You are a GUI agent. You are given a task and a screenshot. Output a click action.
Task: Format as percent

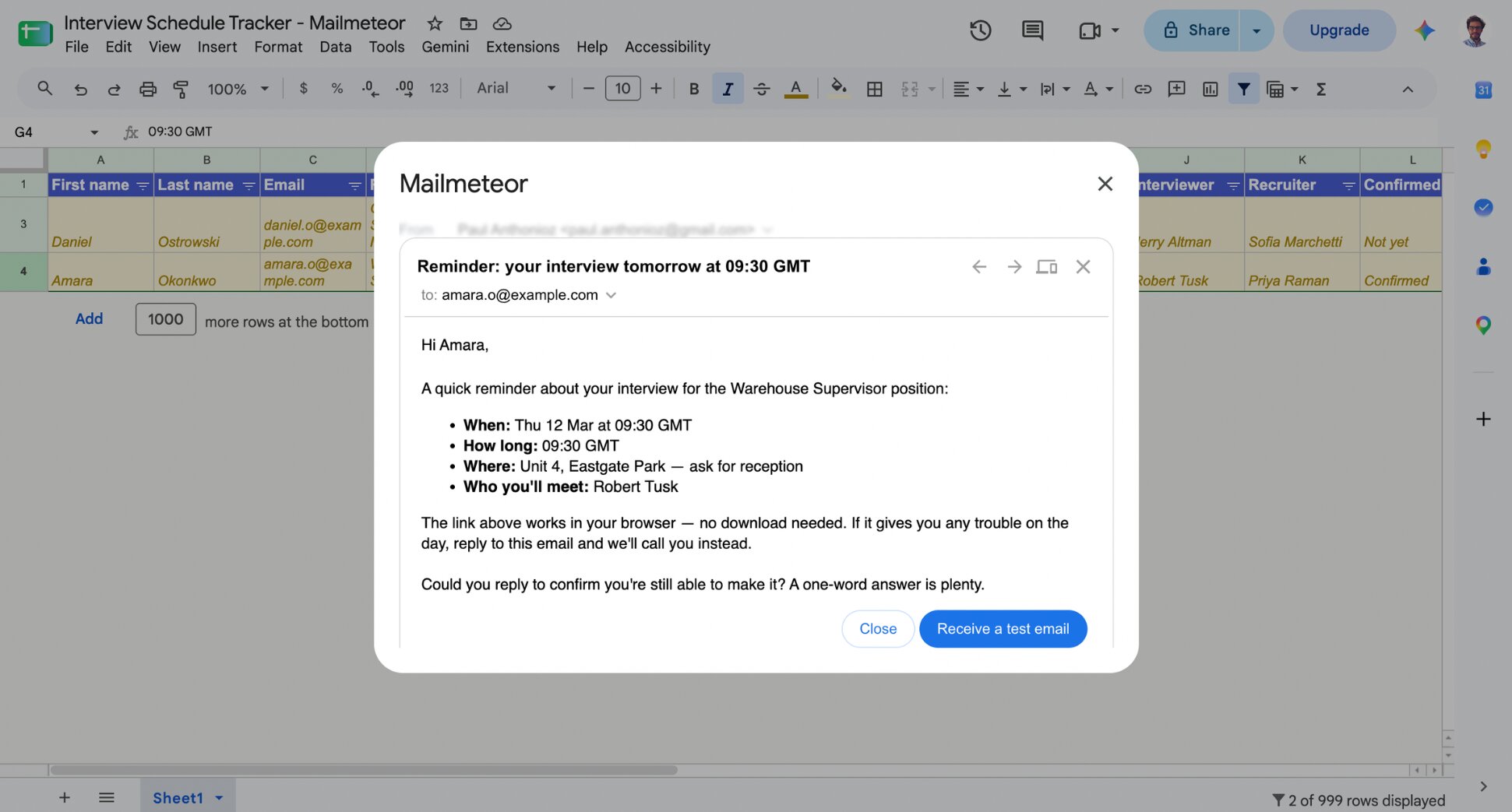(x=337, y=89)
